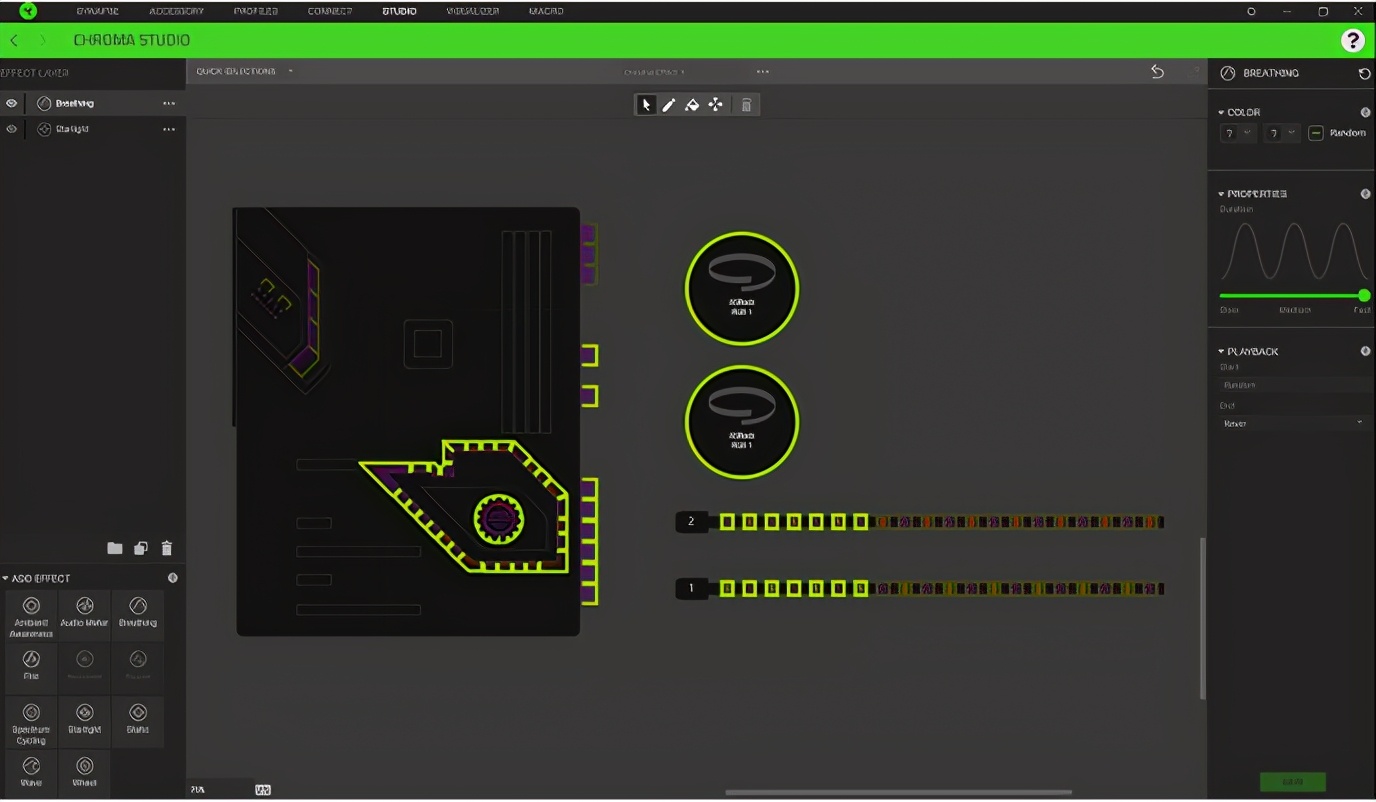
Task: Collapse the Properties section
Action: [1221, 194]
